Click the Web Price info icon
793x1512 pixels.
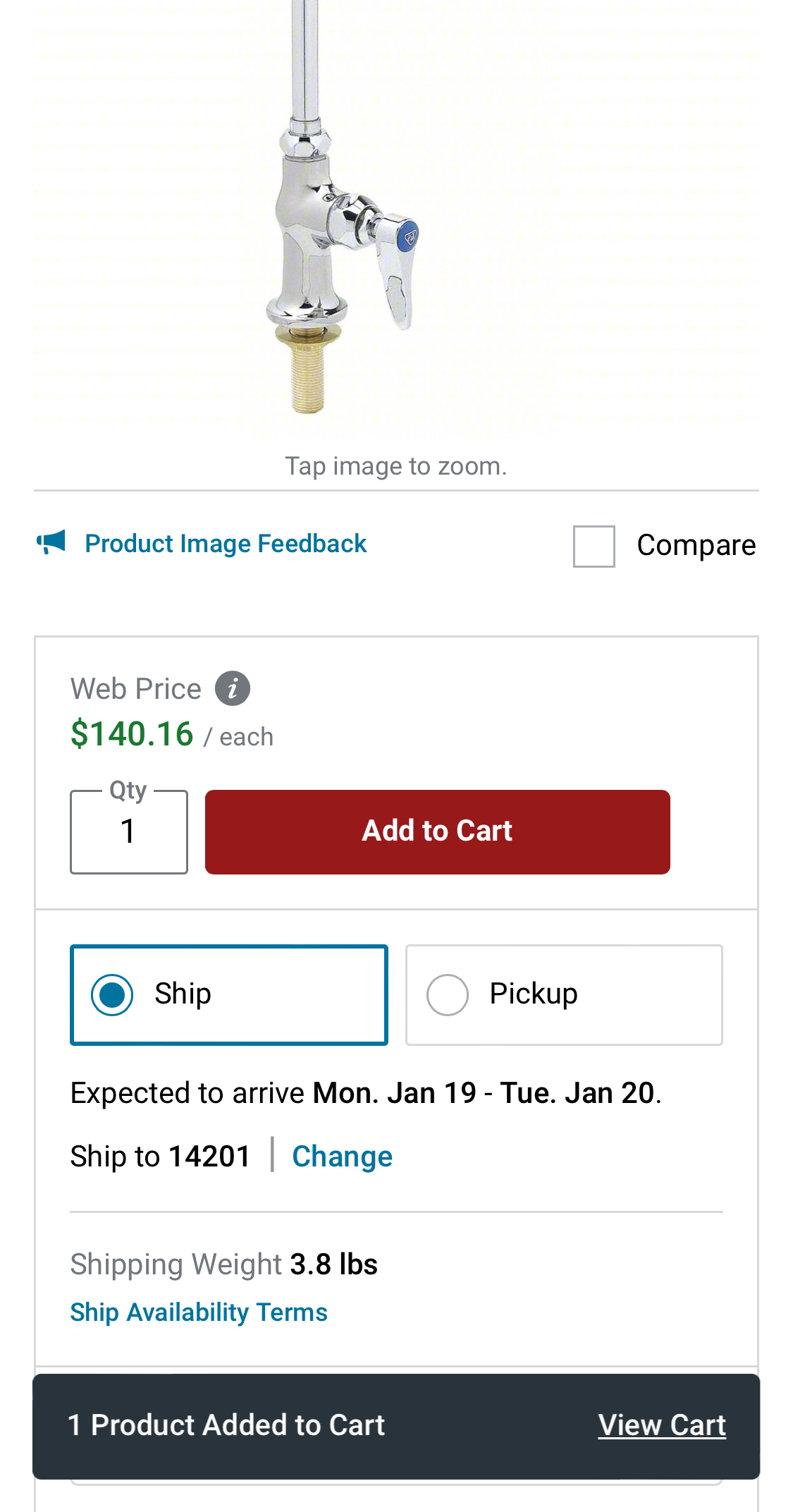point(233,688)
